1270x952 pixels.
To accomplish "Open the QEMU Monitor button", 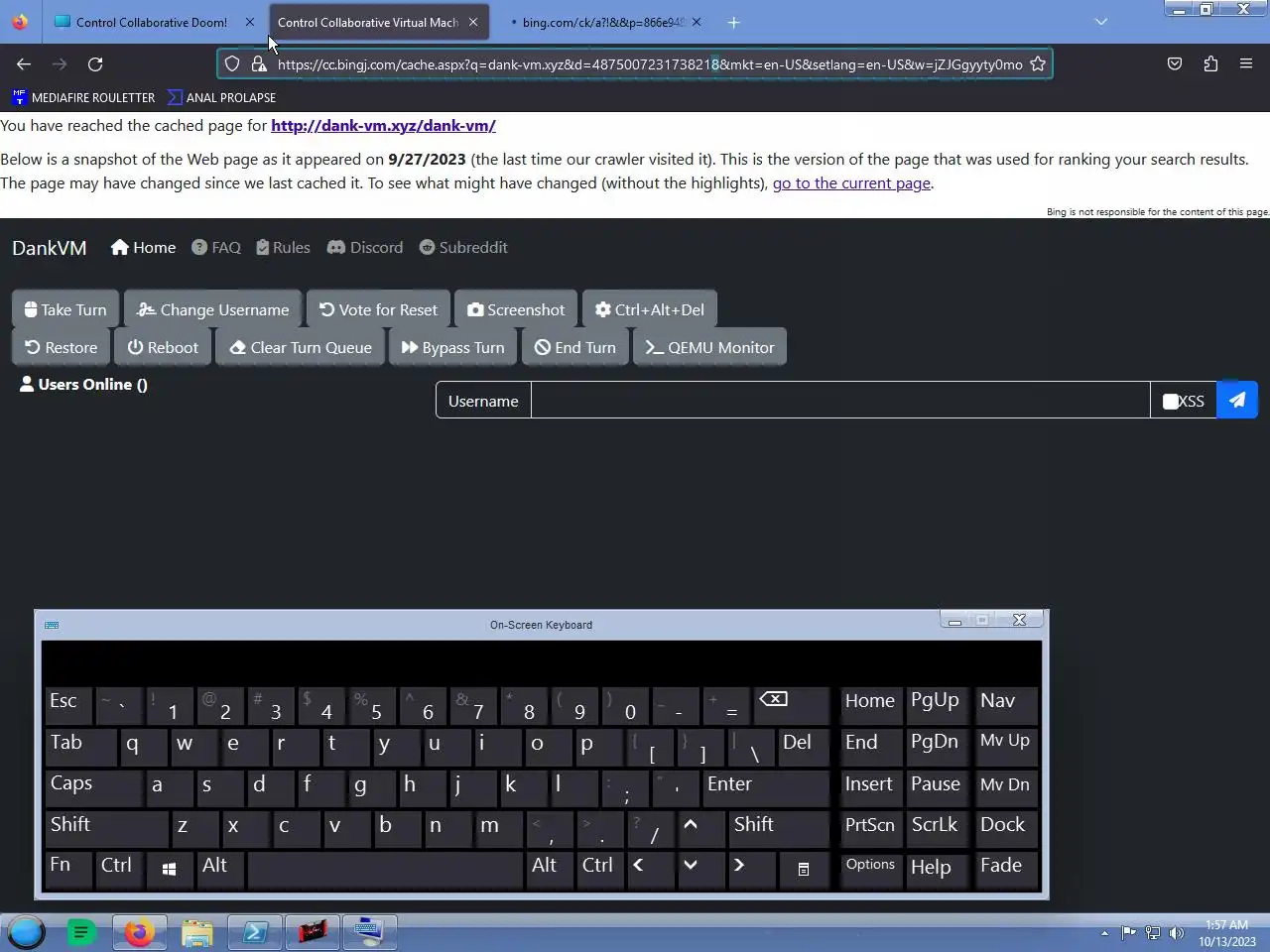I will click(709, 347).
